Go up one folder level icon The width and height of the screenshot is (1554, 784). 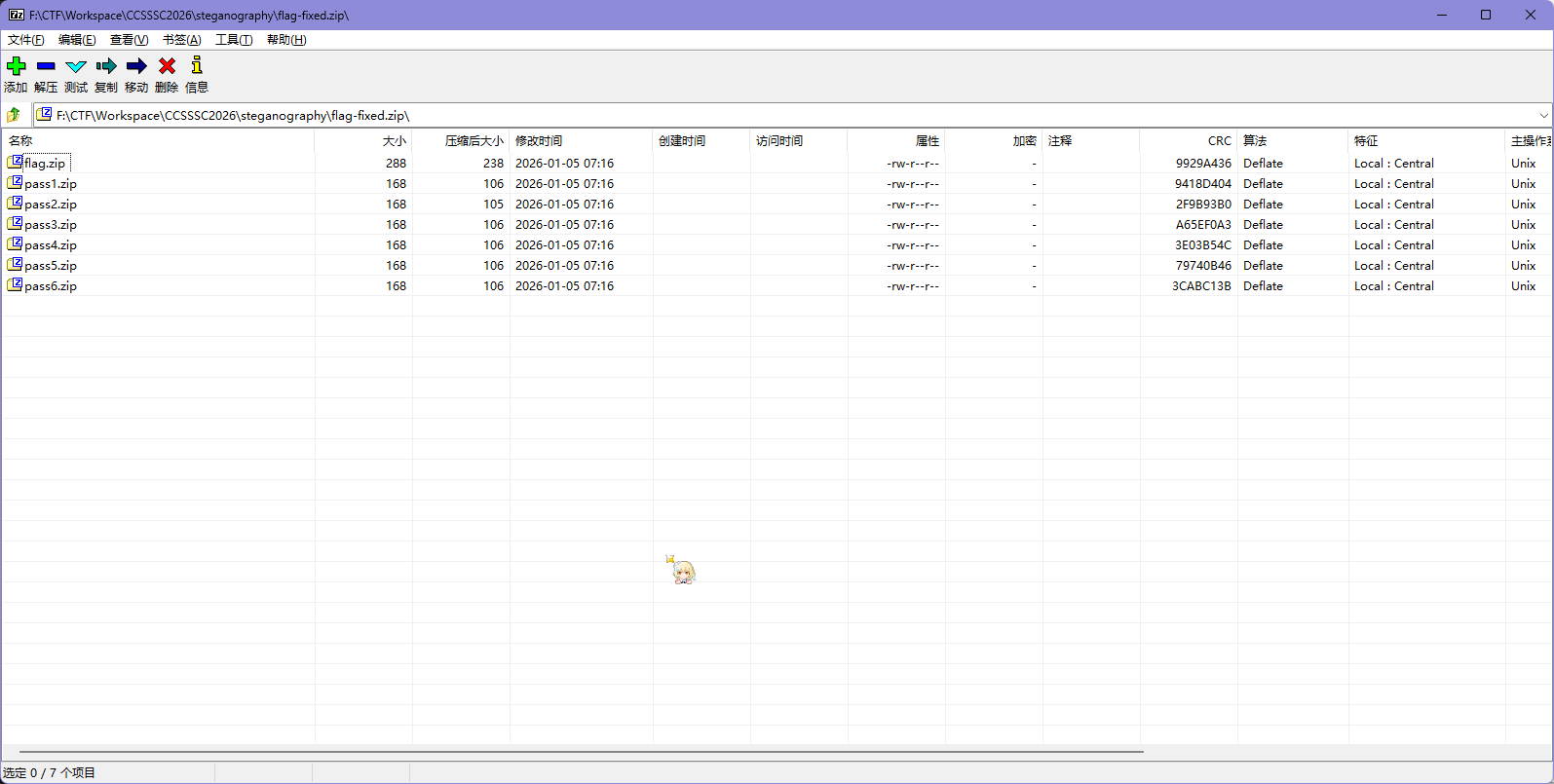14,115
